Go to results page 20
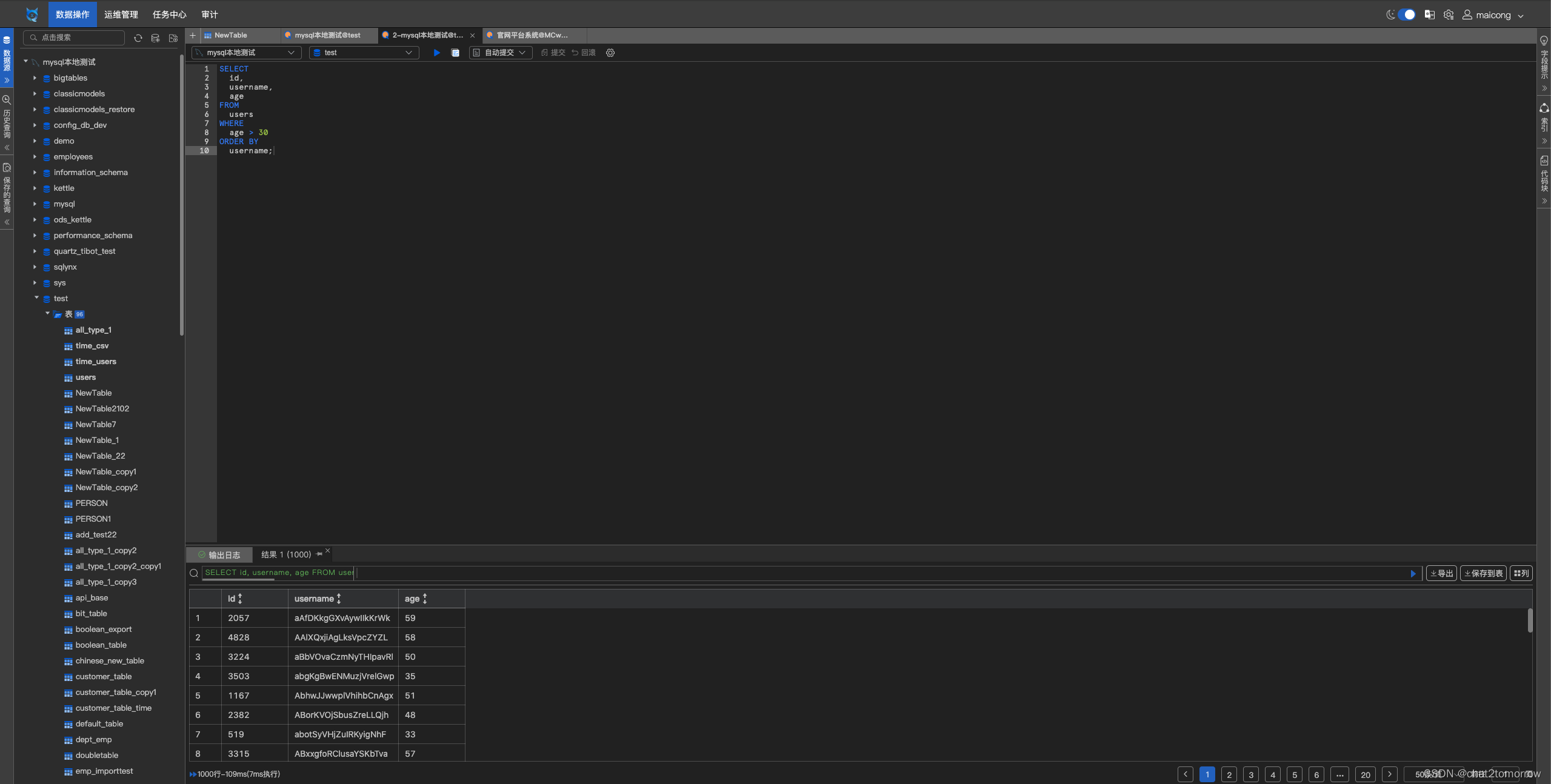This screenshot has width=1551, height=784. (x=1366, y=774)
